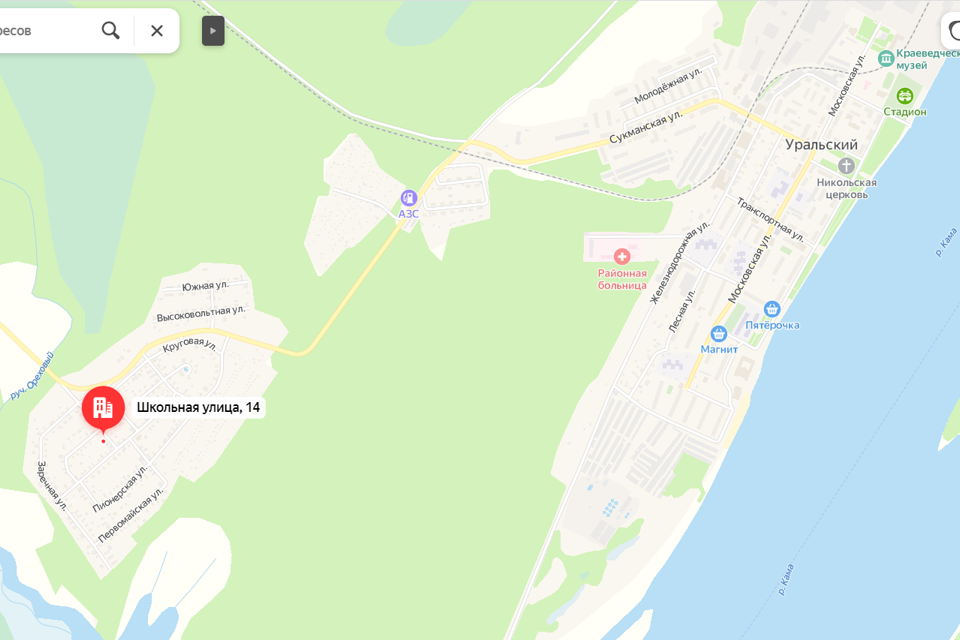Screen dimensions: 960x640
Task: Click the Круговая ул. street label
Action: pos(190,345)
